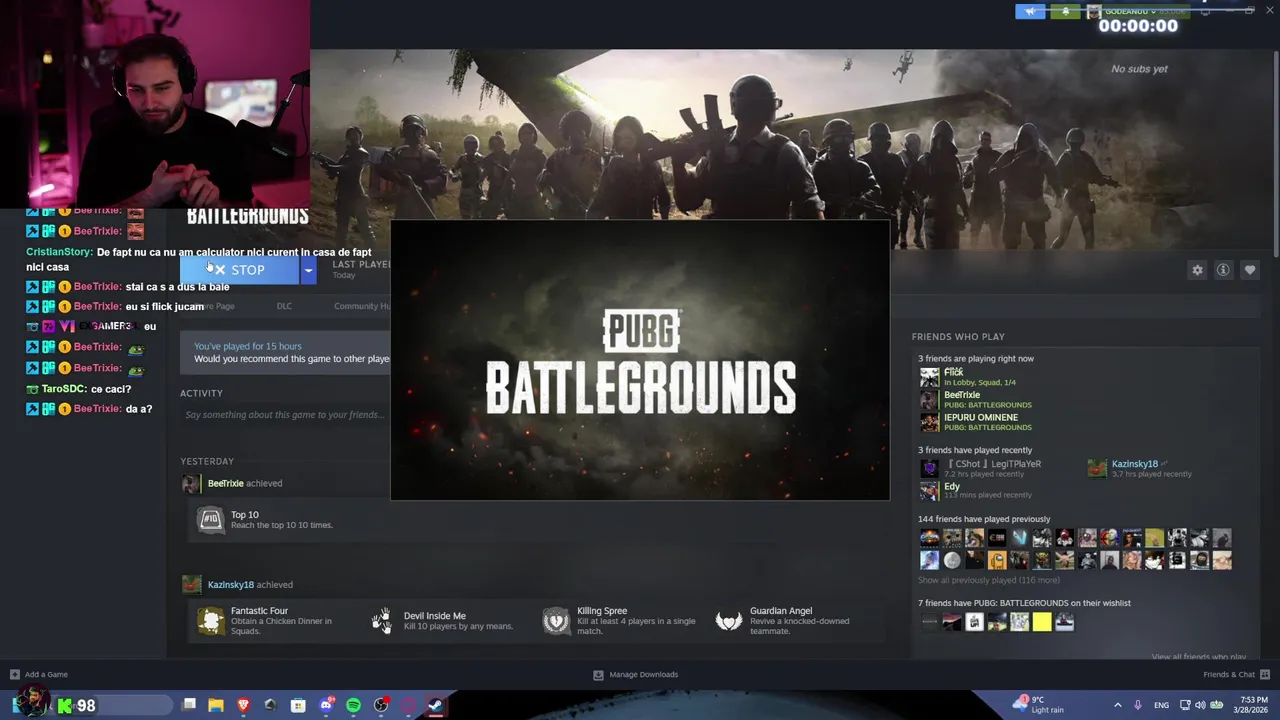
Task: Open File Explorer from the taskbar
Action: point(216,705)
